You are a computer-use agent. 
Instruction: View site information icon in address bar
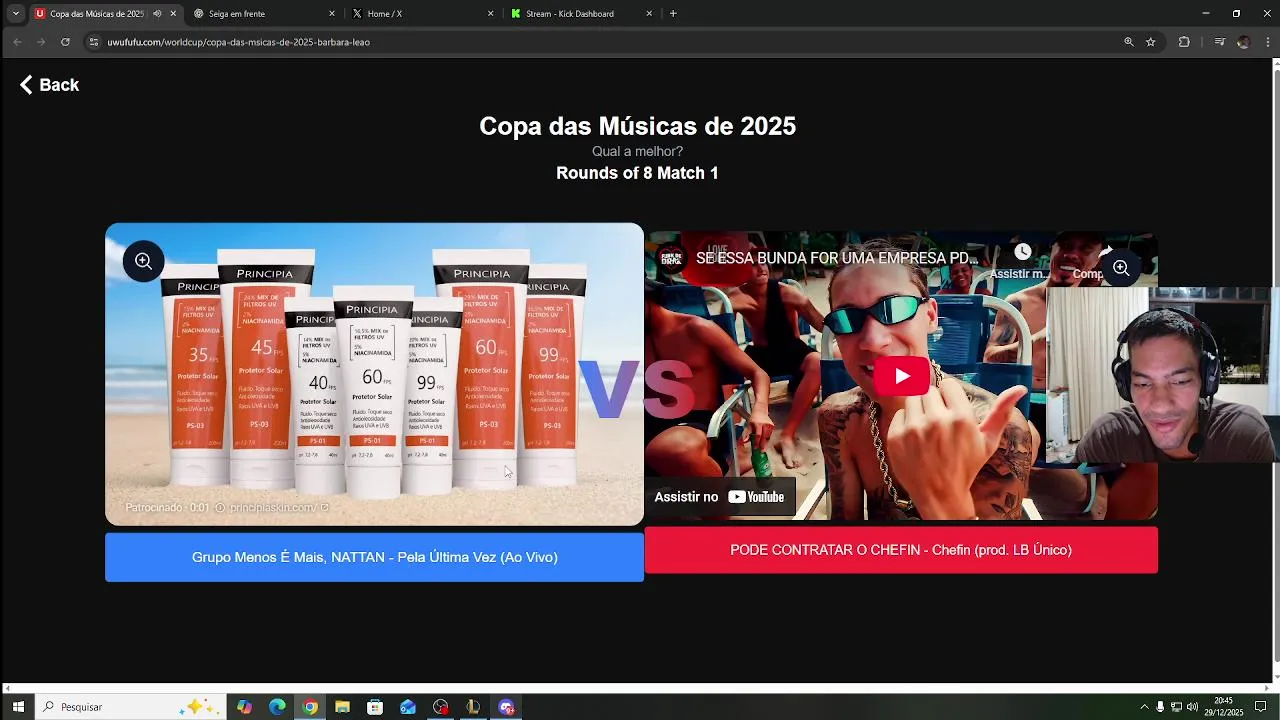click(94, 42)
